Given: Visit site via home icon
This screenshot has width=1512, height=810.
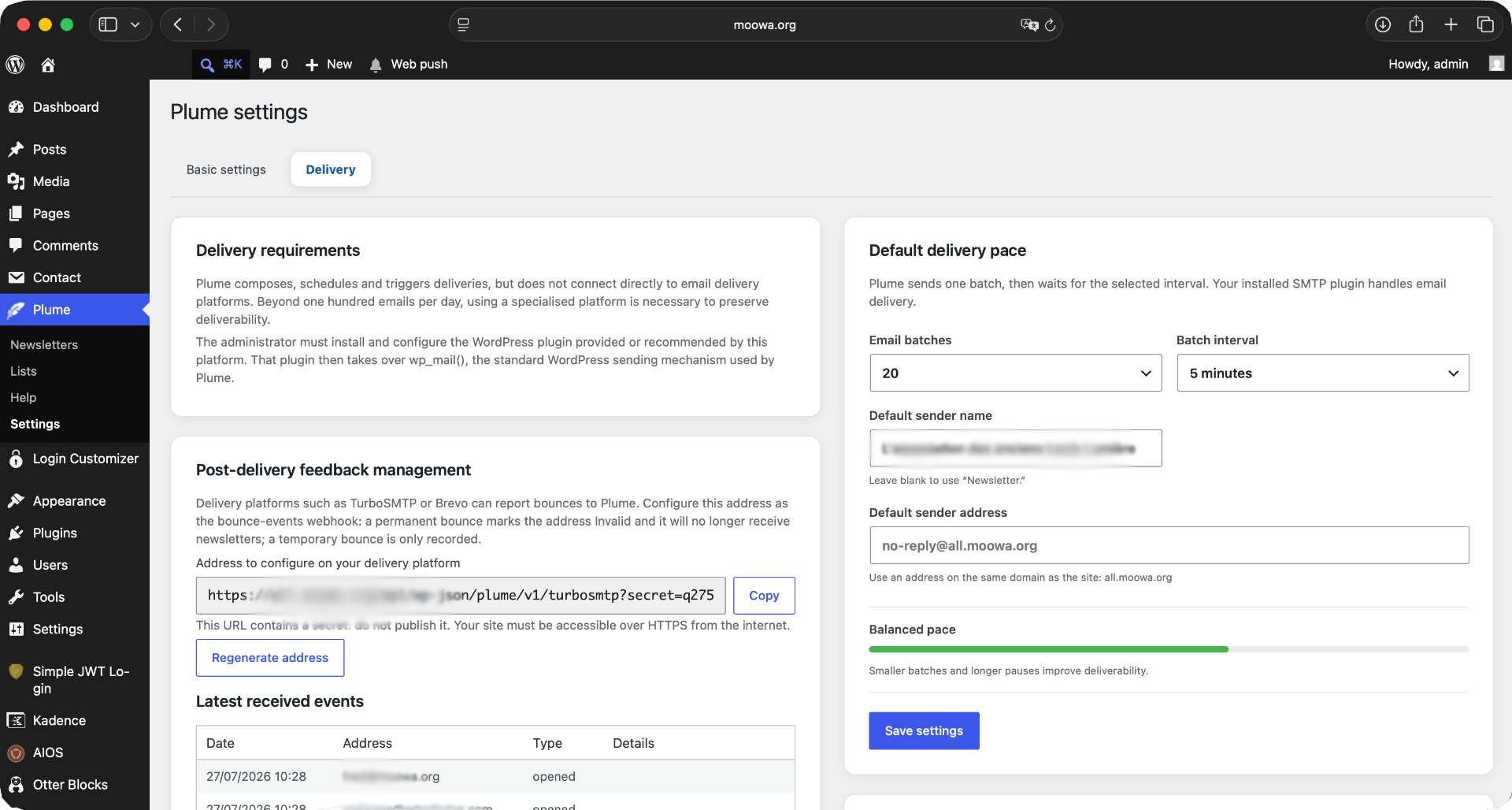Looking at the screenshot, I should [48, 65].
